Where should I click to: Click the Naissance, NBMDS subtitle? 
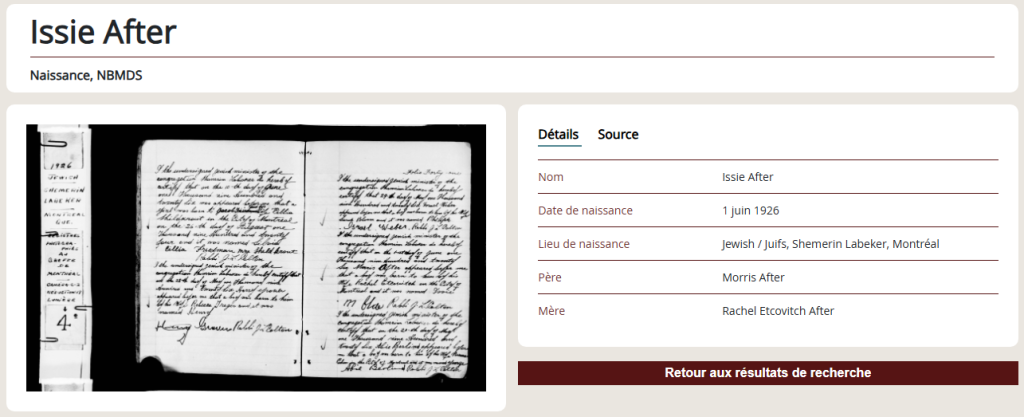[86, 75]
